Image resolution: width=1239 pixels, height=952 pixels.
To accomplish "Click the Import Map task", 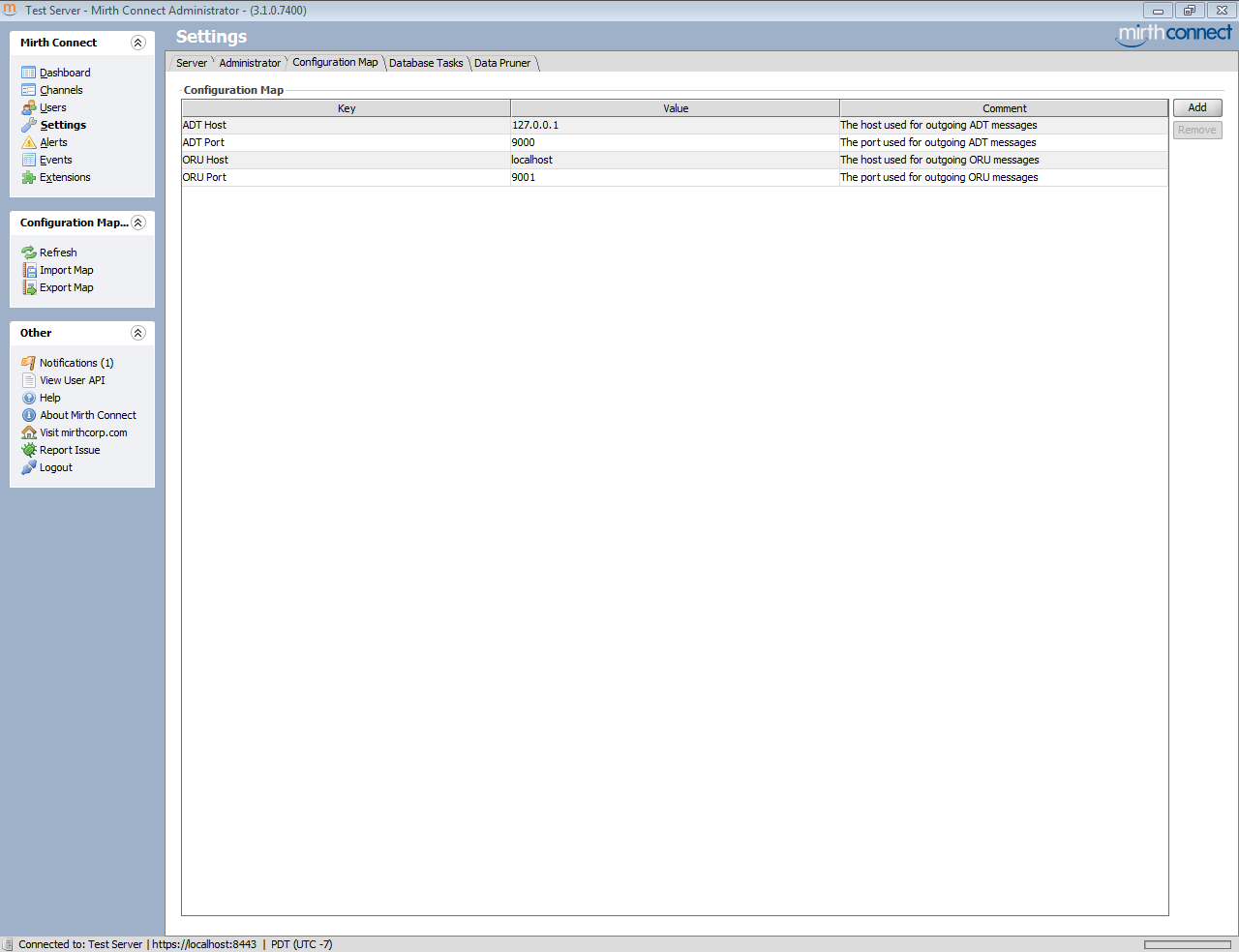I will 67,270.
